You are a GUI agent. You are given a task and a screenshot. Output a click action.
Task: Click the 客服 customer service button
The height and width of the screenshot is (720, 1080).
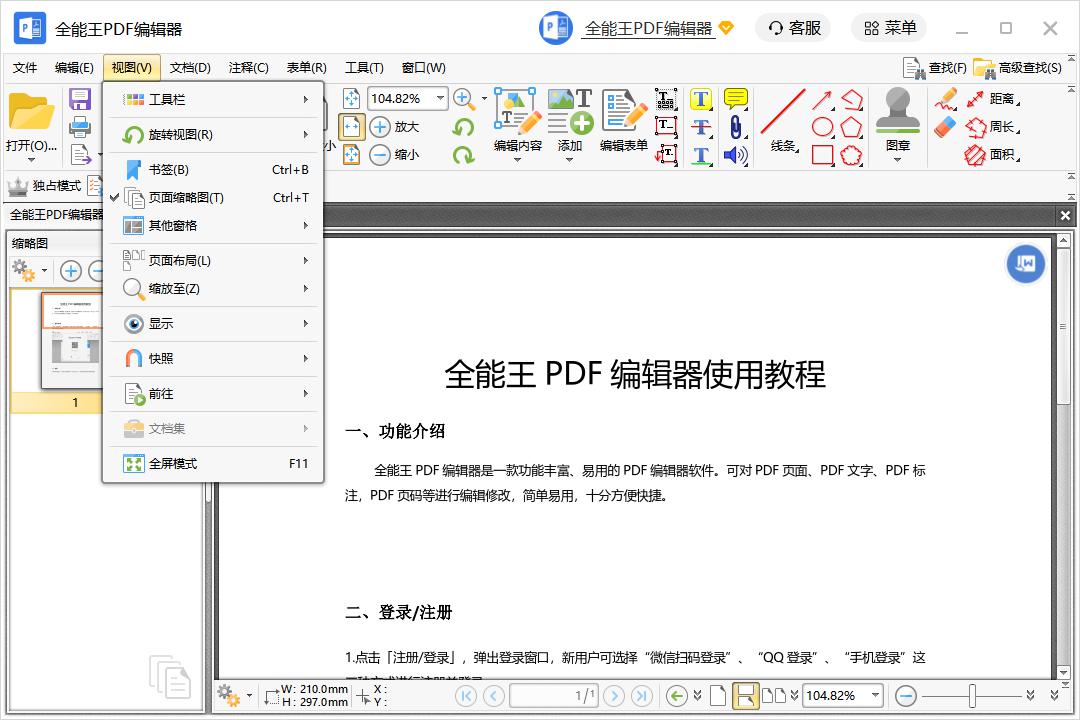(x=794, y=28)
